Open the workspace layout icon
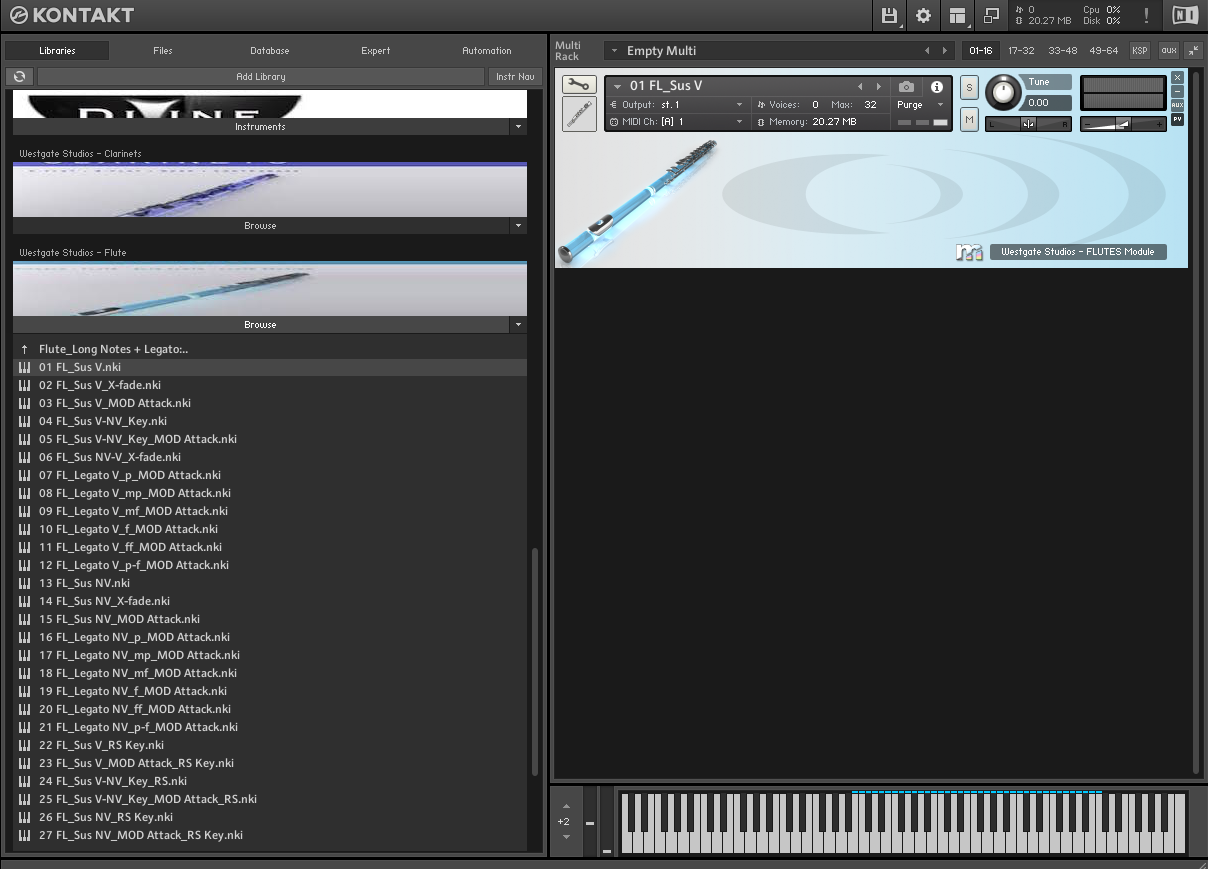The image size is (1208, 869). coord(957,15)
